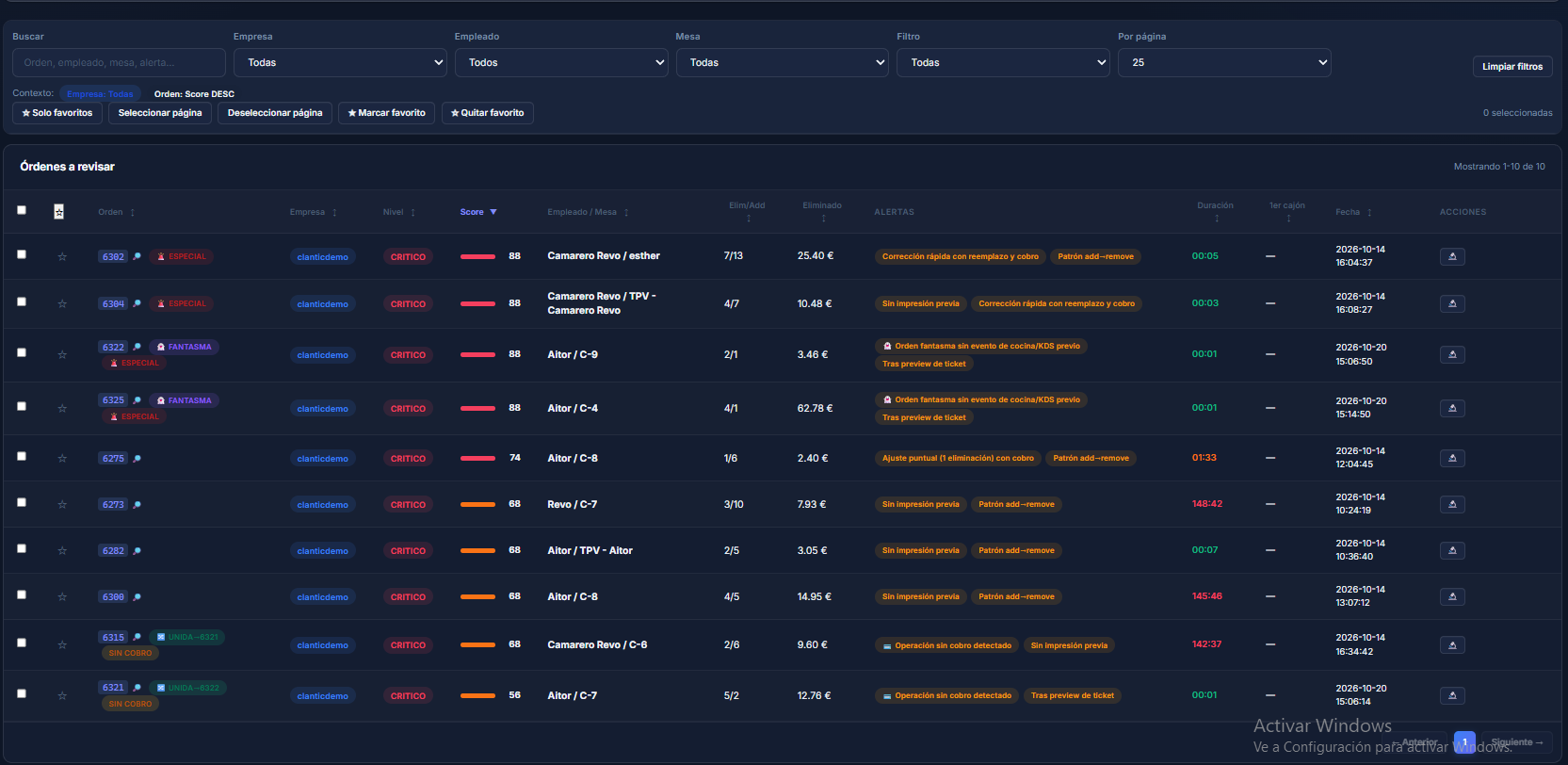The width and height of the screenshot is (1568, 765).
Task: Click the Limpiar filtros button
Action: pyautogui.click(x=1512, y=67)
